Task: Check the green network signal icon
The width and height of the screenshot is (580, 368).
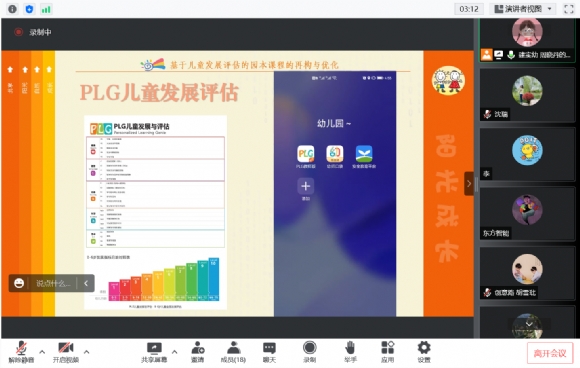Action: coord(46,9)
